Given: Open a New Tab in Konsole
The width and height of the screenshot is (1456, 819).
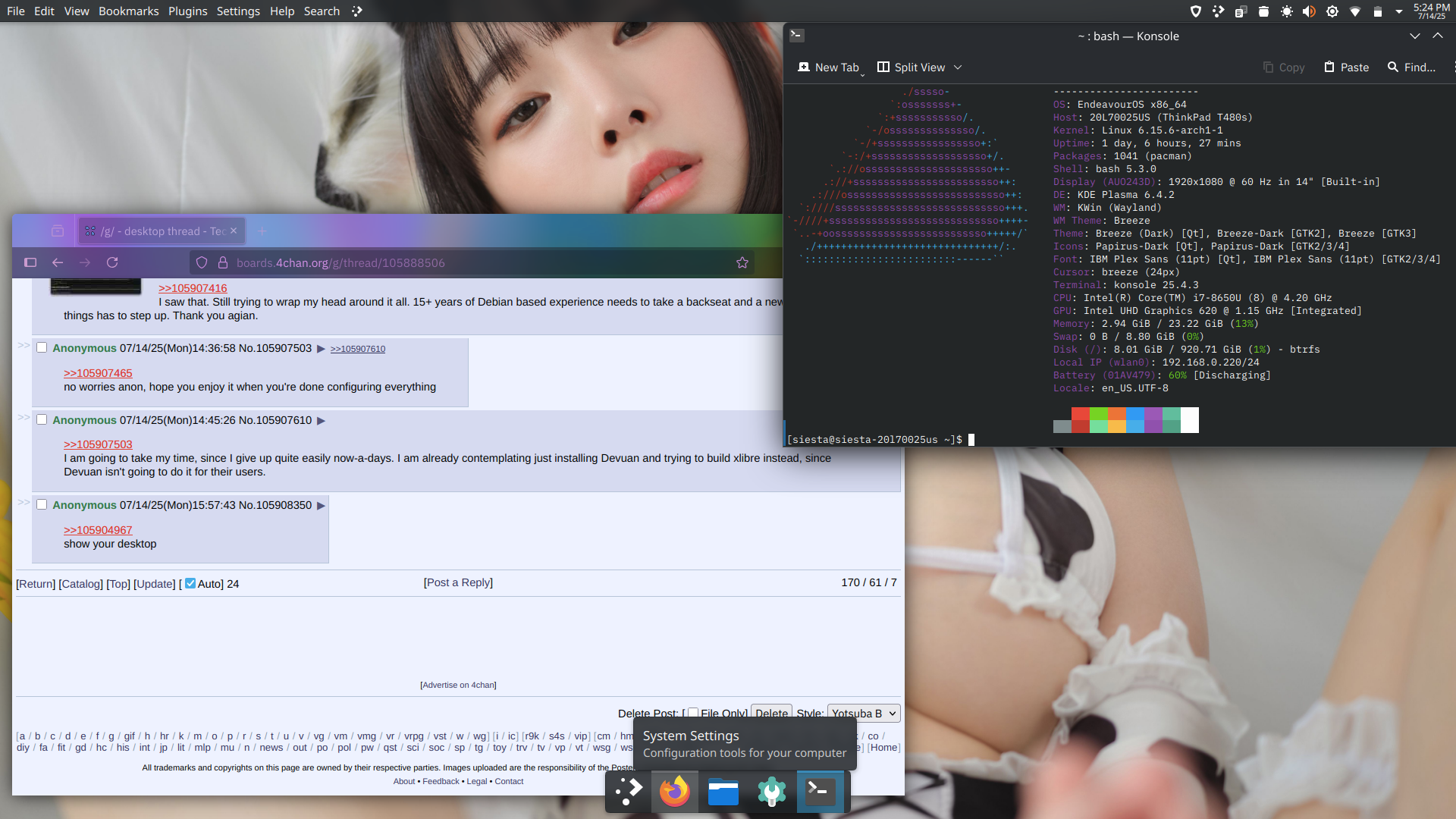Looking at the screenshot, I should click(x=828, y=67).
